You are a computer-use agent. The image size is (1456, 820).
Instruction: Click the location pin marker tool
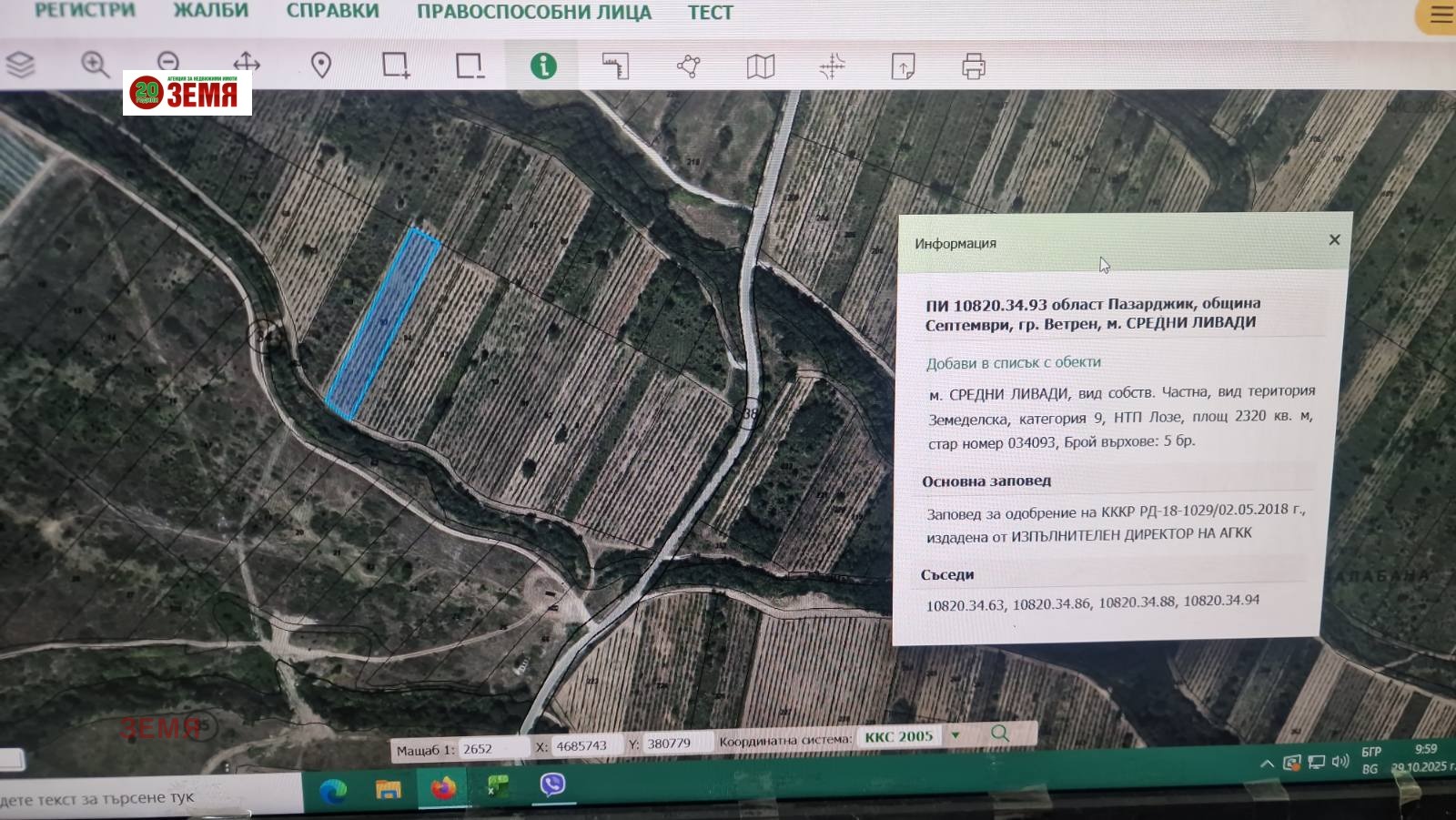(321, 66)
